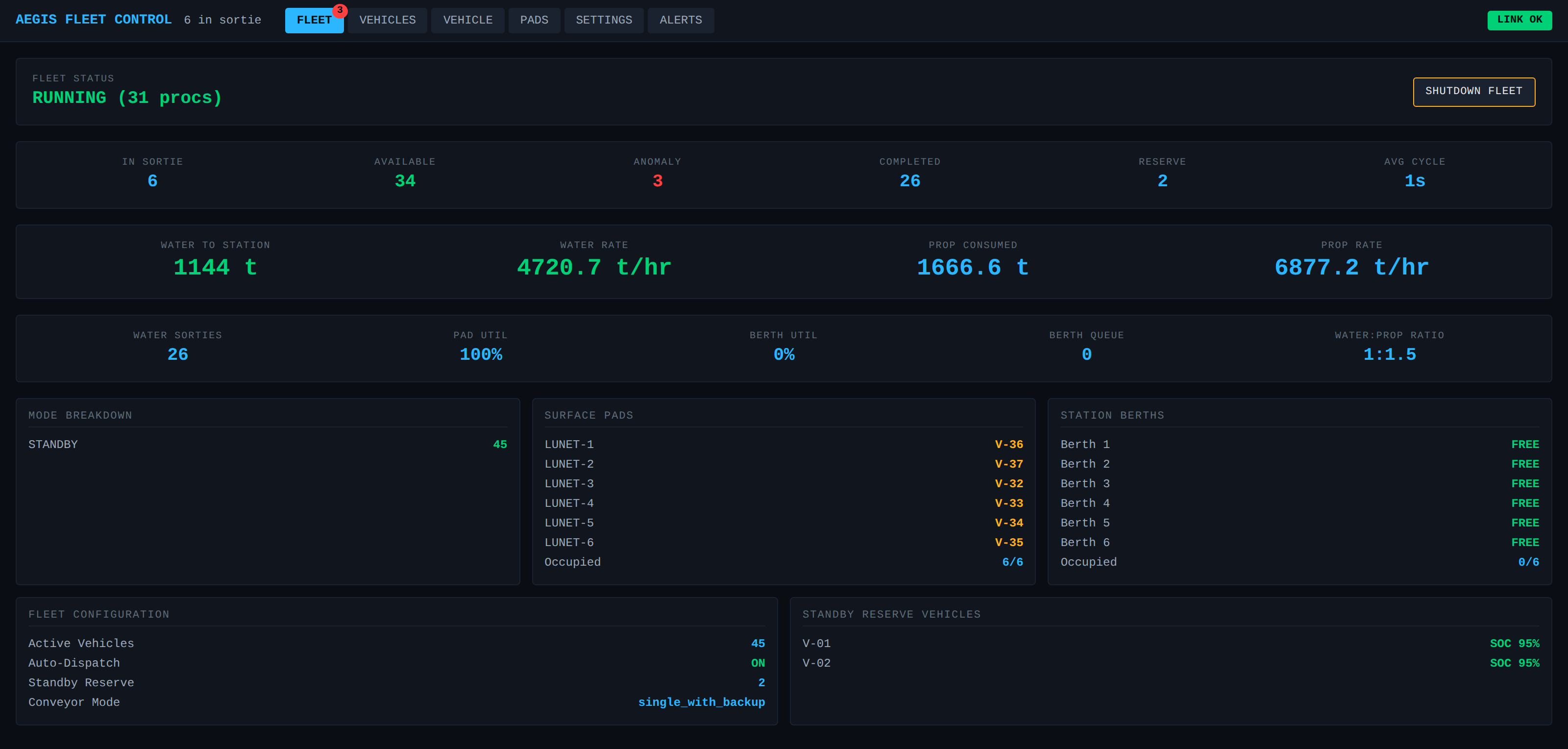Click the MODE BREAKDOWN panel heading
1568x749 pixels.
[x=80, y=415]
